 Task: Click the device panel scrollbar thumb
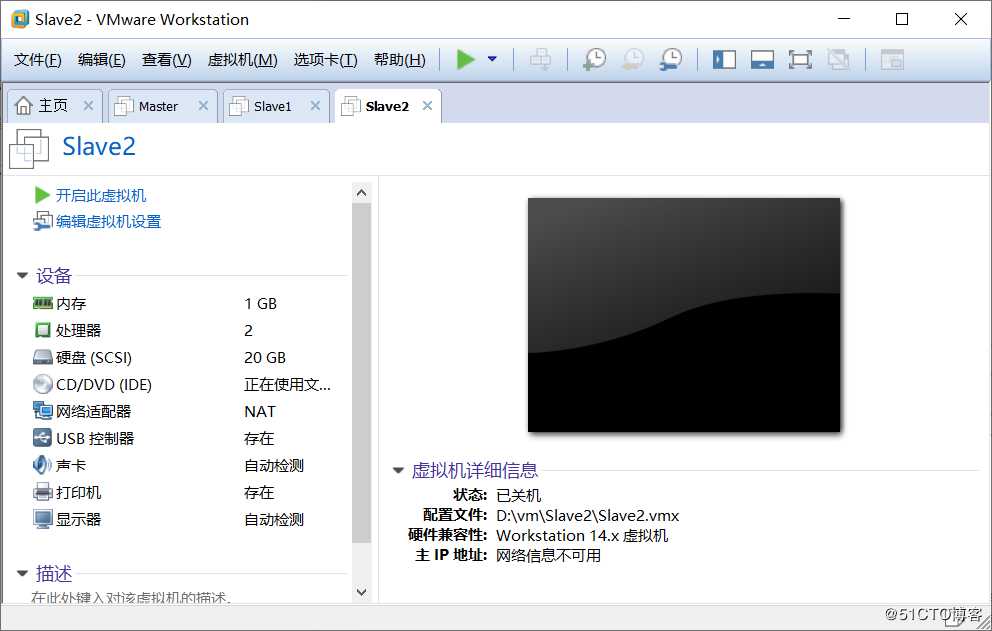pyautogui.click(x=362, y=373)
